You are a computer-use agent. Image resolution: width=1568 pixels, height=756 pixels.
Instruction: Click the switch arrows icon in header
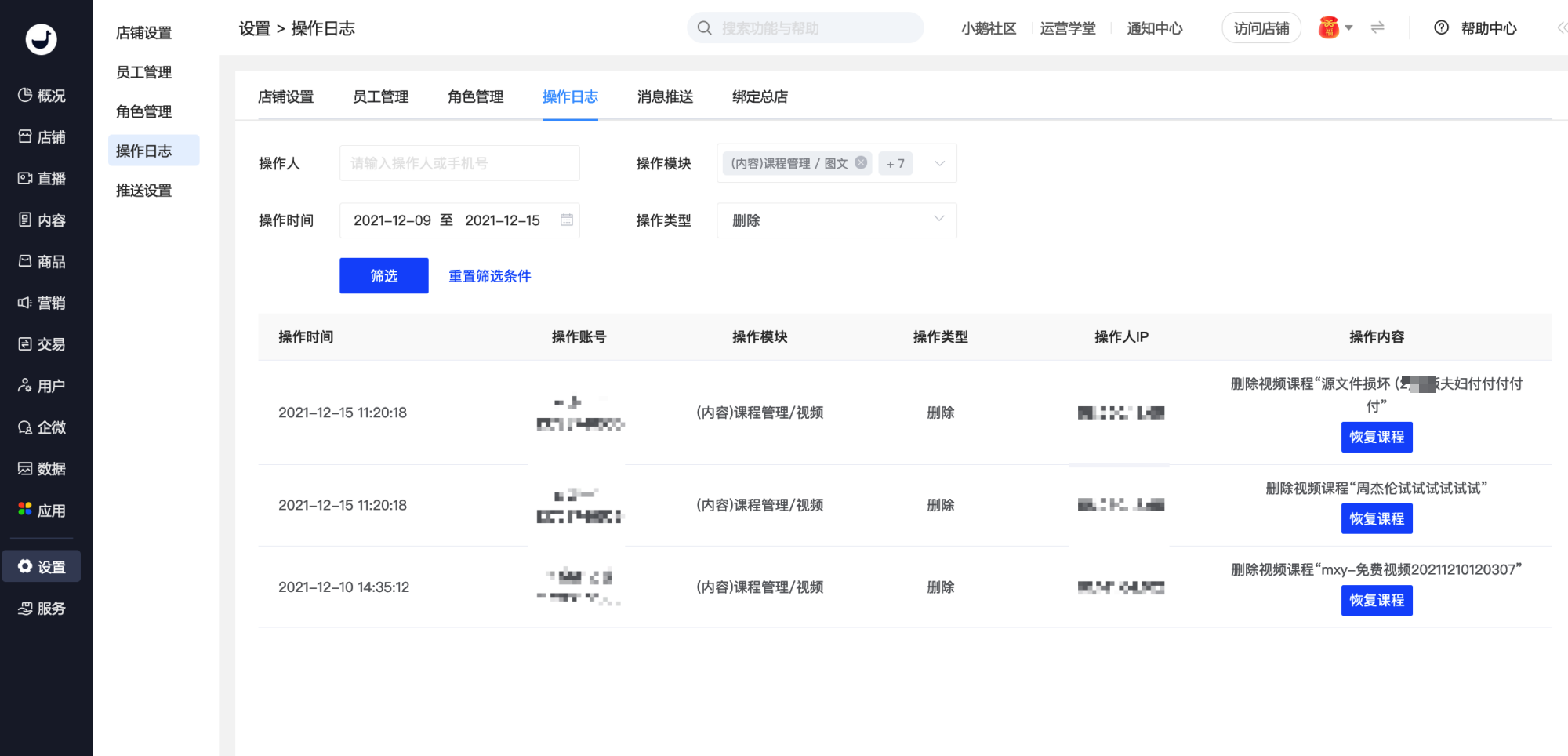1377,28
